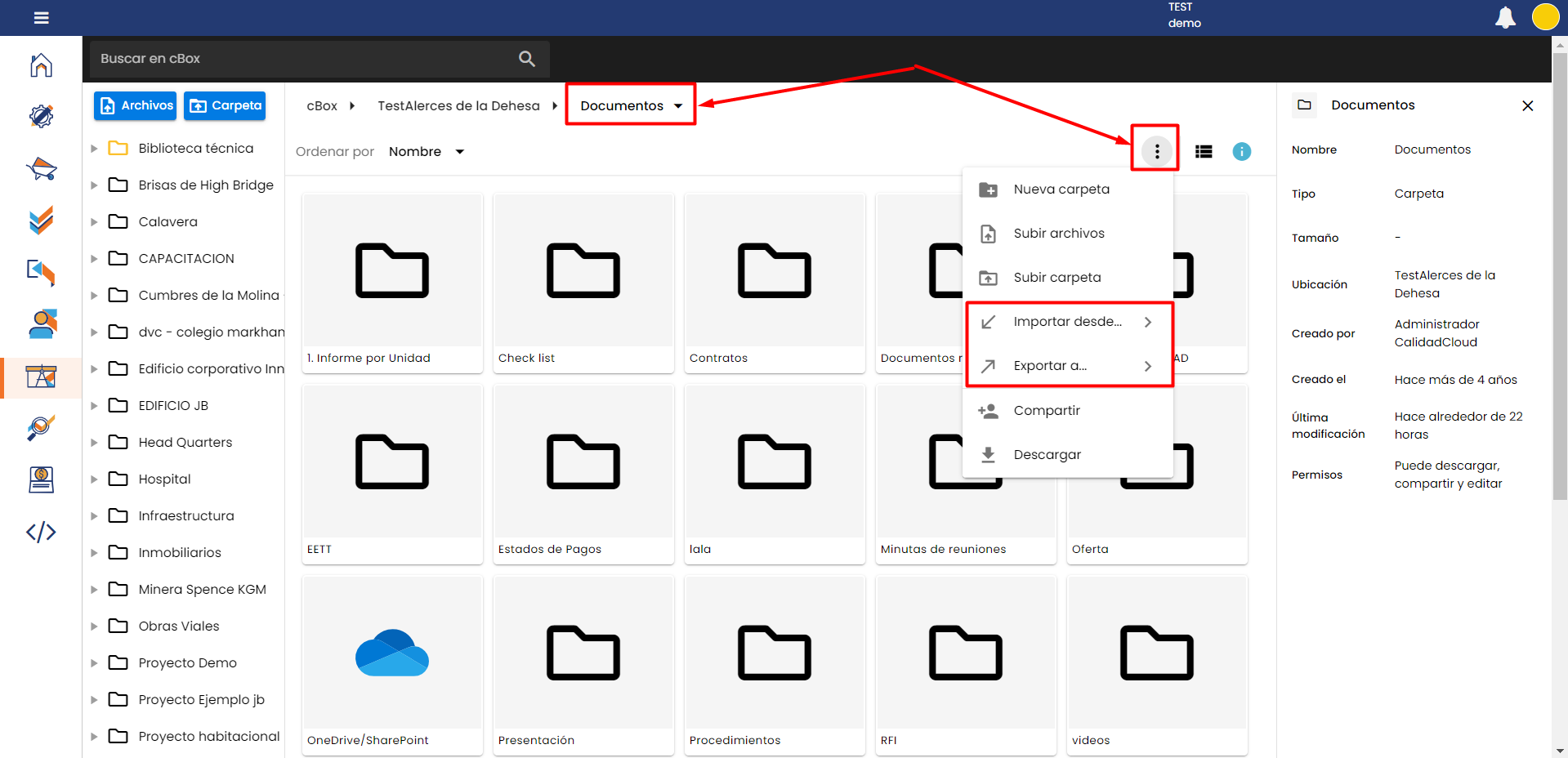Open the Nombre sort dropdown
The image size is (1568, 758).
427,152
